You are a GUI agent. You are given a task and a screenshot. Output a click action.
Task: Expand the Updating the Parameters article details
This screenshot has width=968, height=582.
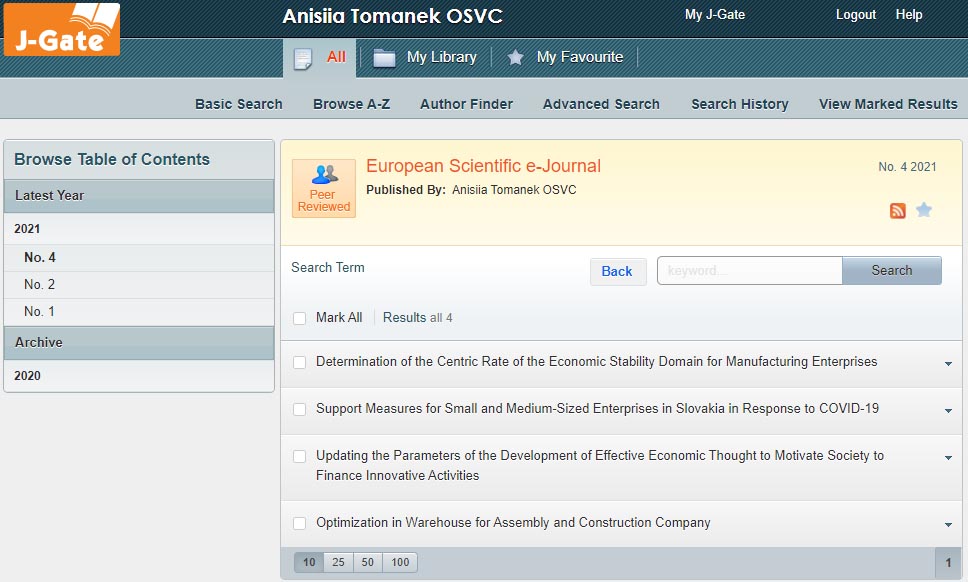948,458
